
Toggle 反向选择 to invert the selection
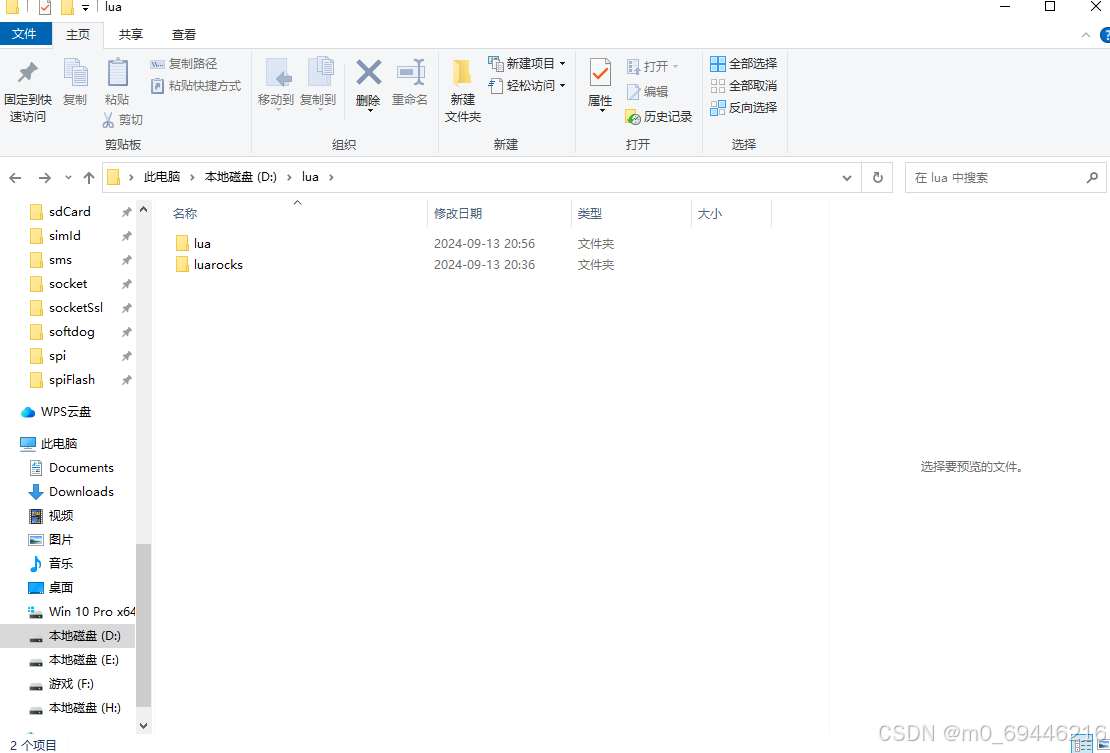click(743, 107)
